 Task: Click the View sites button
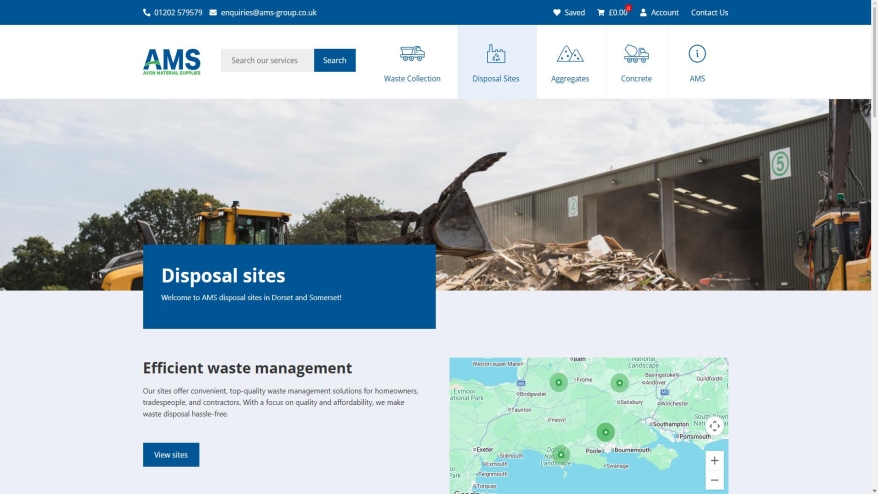coord(171,455)
